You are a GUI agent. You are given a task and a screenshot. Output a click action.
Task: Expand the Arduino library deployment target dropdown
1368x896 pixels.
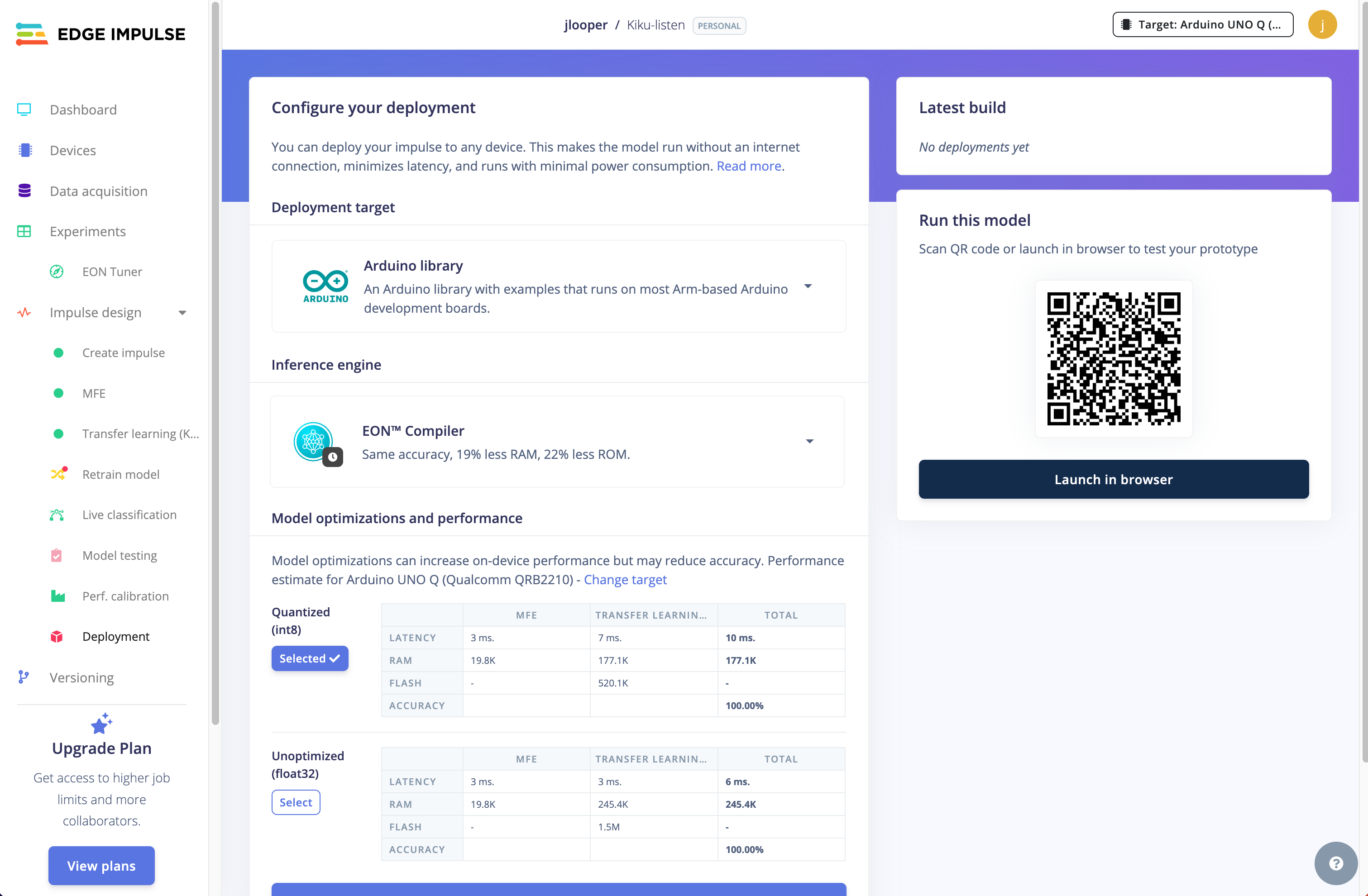808,286
